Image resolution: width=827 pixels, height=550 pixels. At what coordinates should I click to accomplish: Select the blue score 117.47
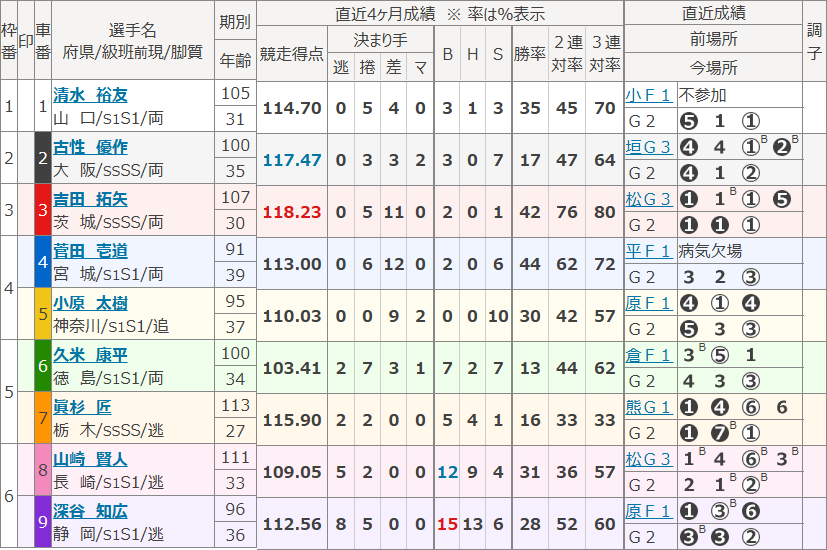coord(292,160)
